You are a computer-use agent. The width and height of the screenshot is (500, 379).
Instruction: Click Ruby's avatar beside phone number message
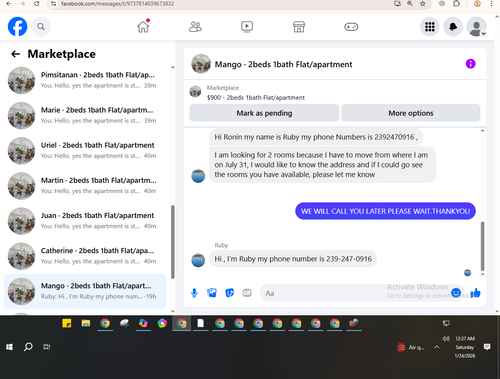[x=198, y=260]
